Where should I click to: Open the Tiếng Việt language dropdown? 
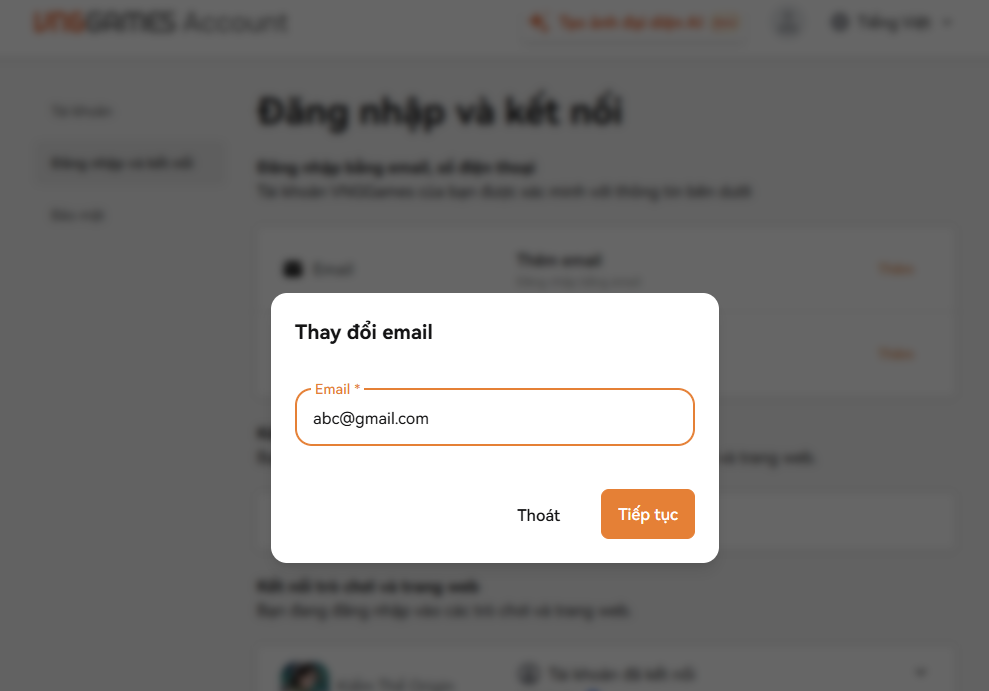pyautogui.click(x=892, y=22)
